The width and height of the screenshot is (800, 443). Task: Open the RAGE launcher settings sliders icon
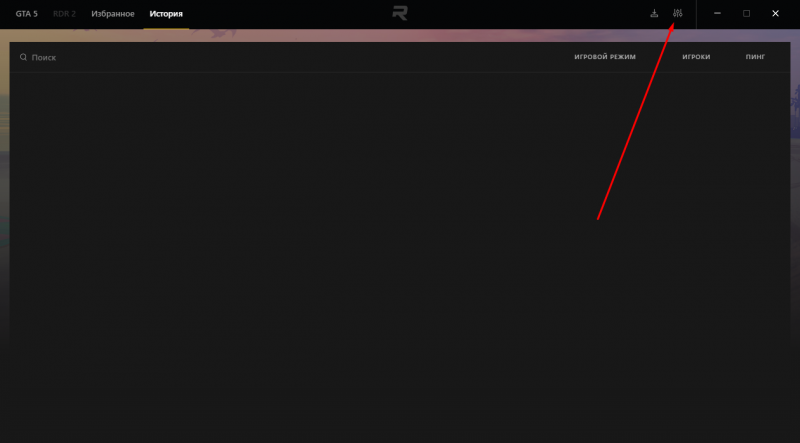point(678,14)
